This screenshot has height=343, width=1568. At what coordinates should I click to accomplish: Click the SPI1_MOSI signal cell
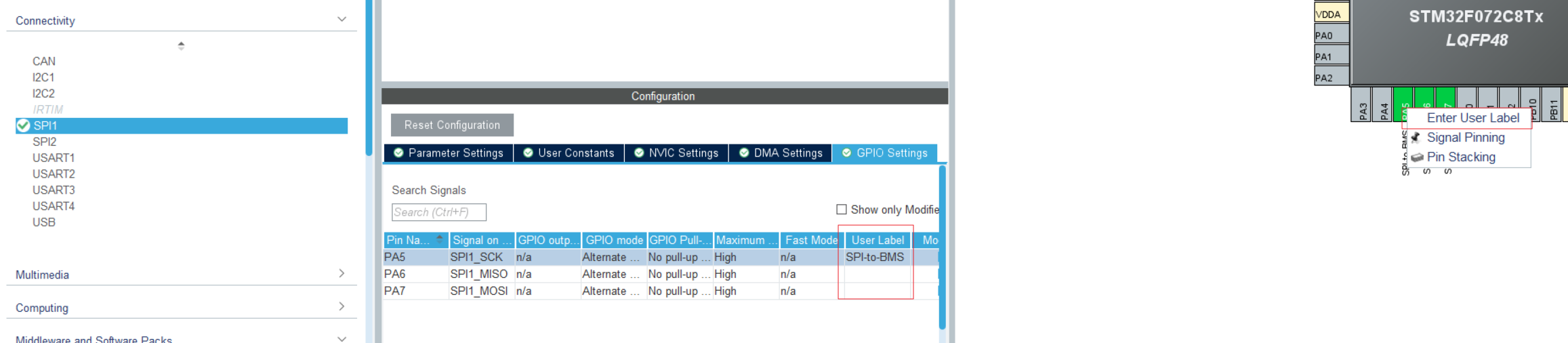point(480,291)
